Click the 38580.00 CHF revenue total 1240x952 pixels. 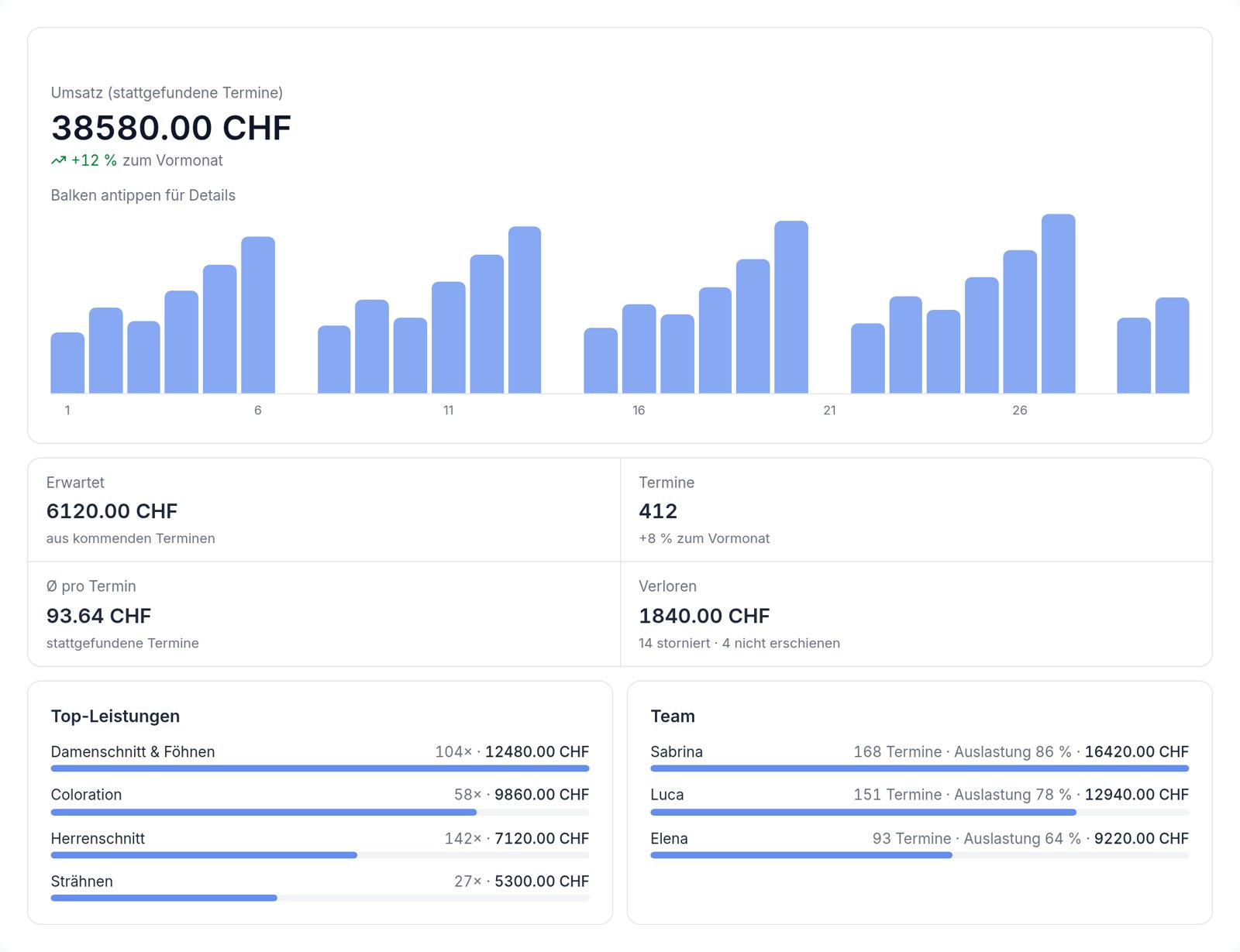(x=171, y=128)
